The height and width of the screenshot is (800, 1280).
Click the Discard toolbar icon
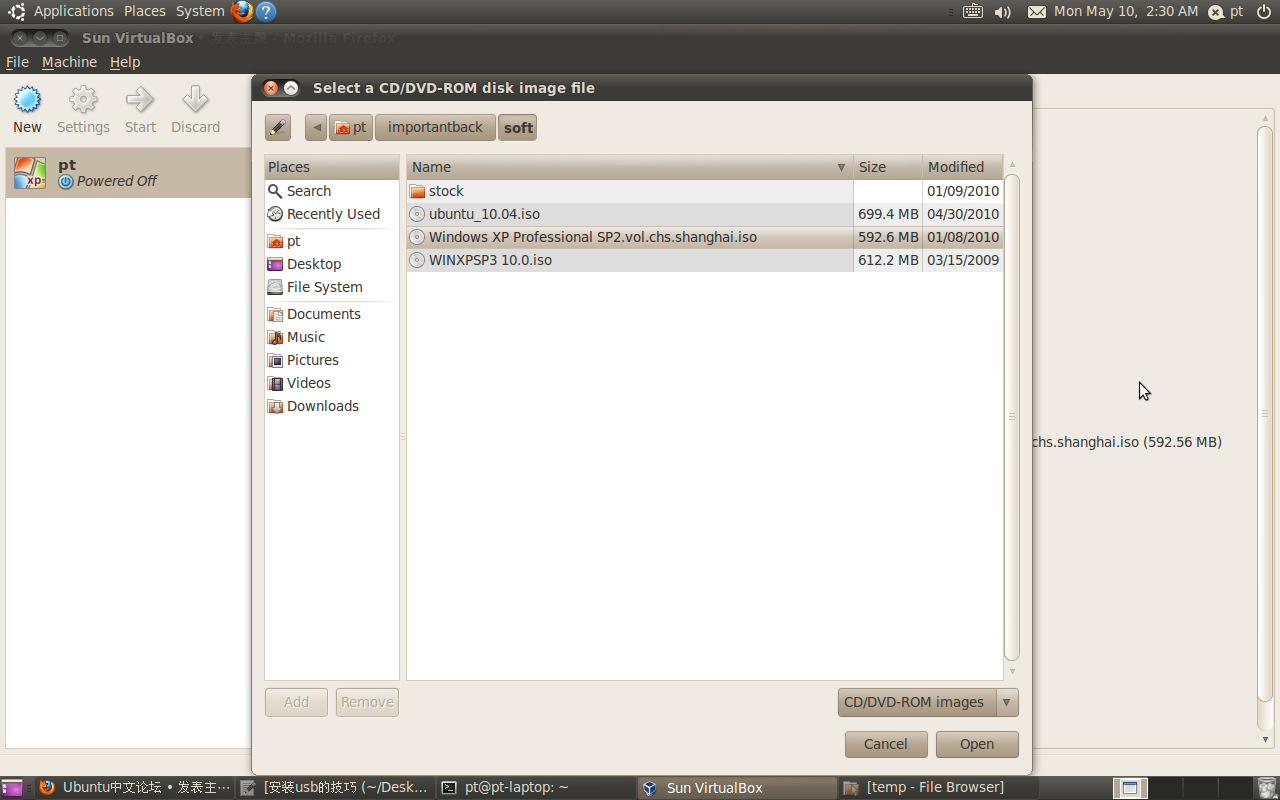click(195, 99)
